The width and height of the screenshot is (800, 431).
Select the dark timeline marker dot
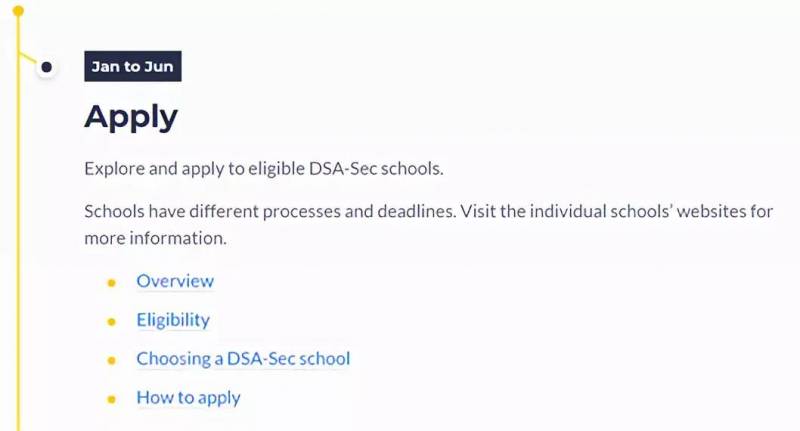[46, 67]
